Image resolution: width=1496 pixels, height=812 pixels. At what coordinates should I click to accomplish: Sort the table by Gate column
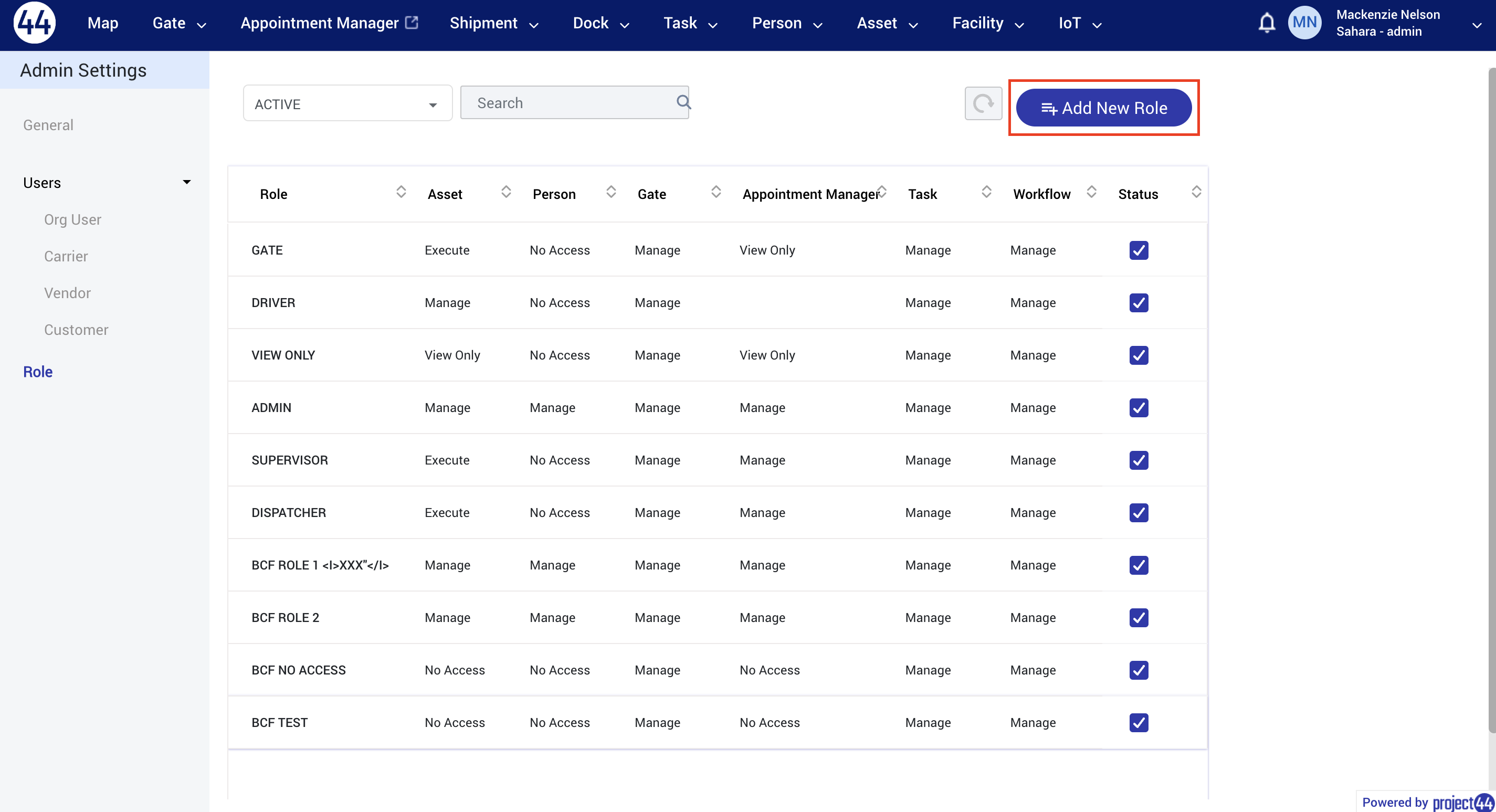click(716, 192)
